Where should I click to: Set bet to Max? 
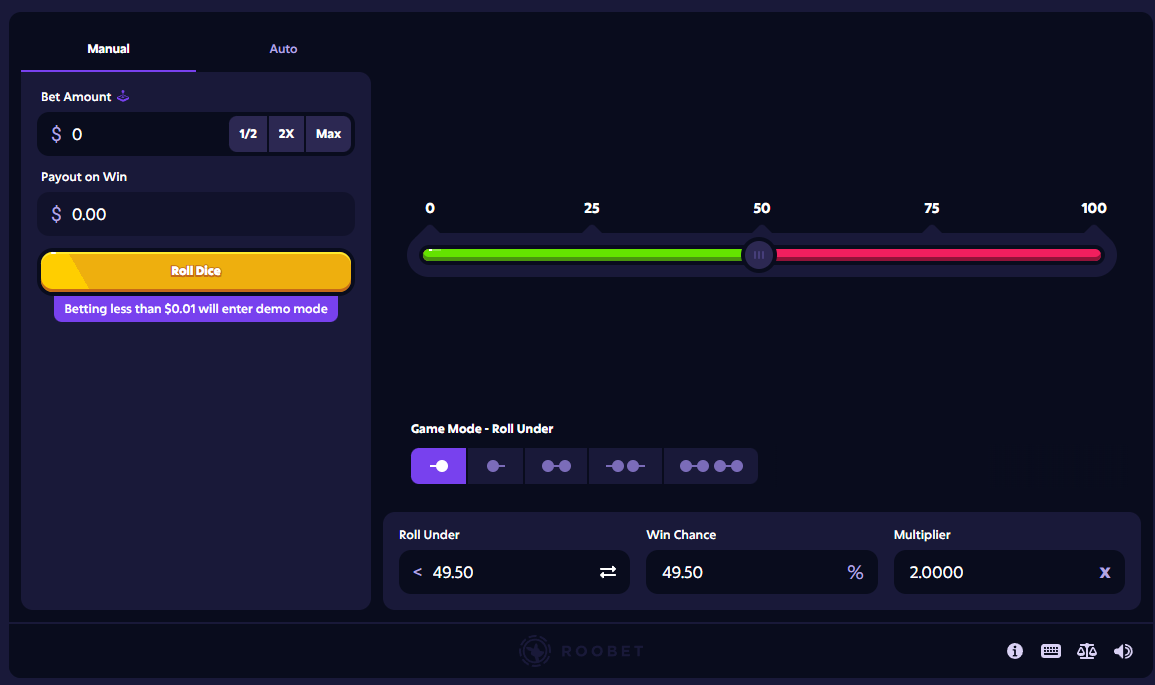[x=329, y=134]
